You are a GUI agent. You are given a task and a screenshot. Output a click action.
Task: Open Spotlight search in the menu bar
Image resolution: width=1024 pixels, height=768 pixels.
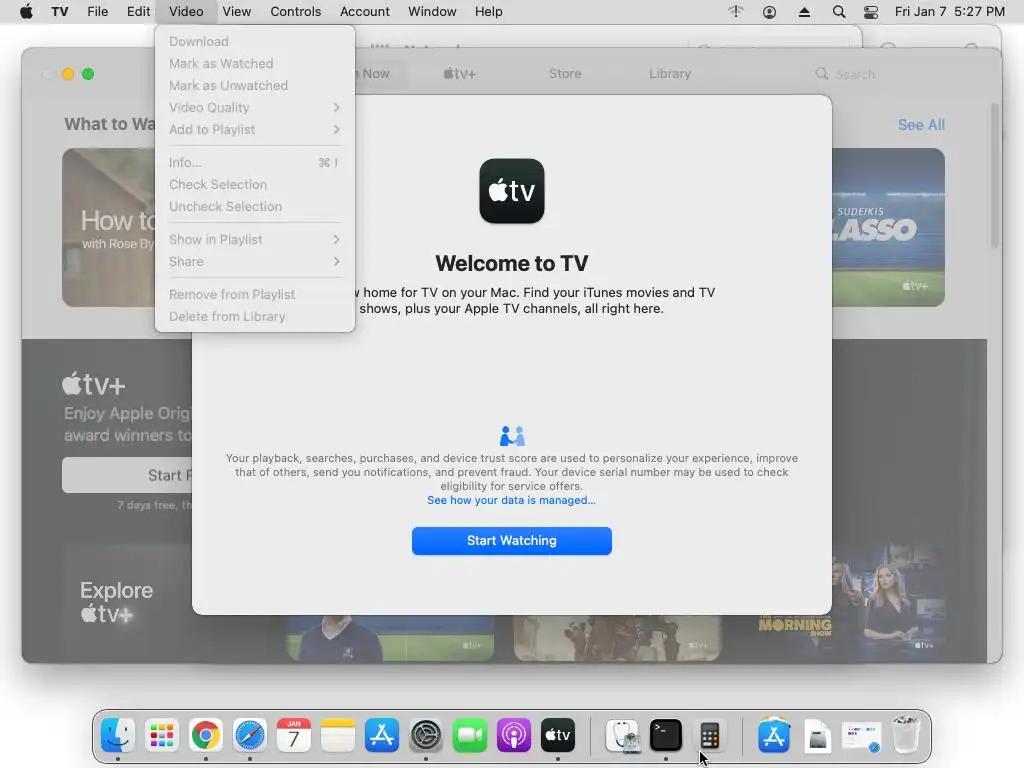(839, 12)
